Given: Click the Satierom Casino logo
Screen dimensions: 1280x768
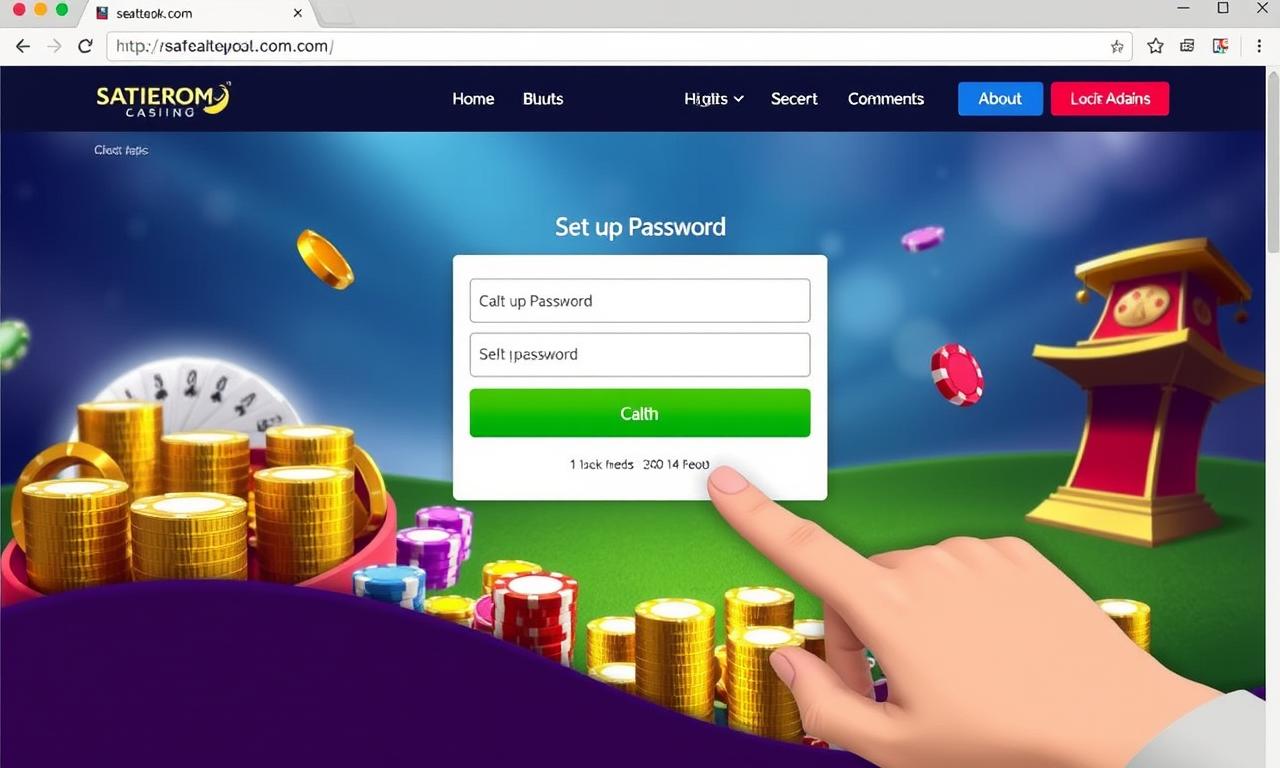Looking at the screenshot, I should (x=164, y=99).
